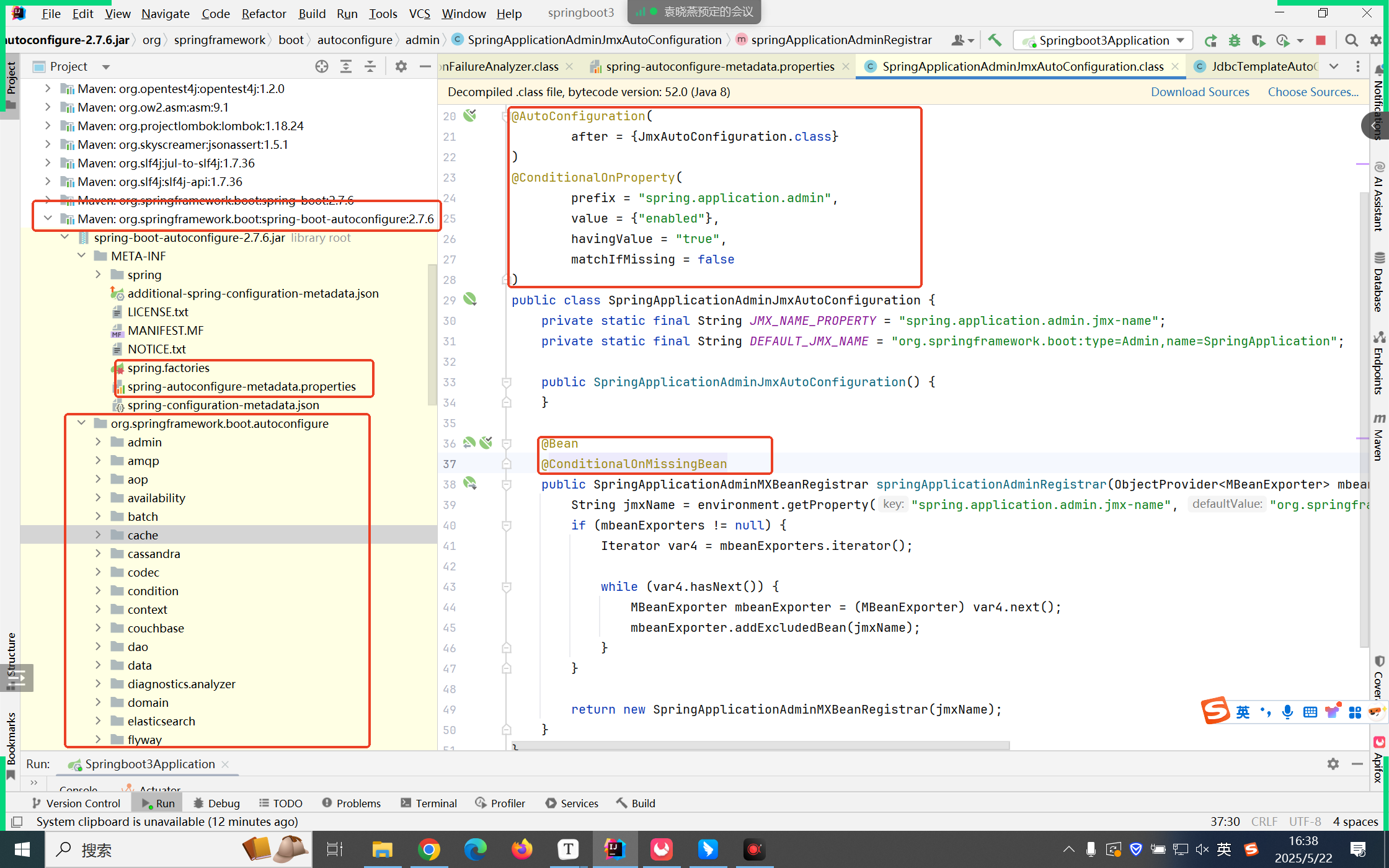Screen dimensions: 1389x868
Task: Open Chrome from the Windows taskbar
Action: [x=428, y=849]
